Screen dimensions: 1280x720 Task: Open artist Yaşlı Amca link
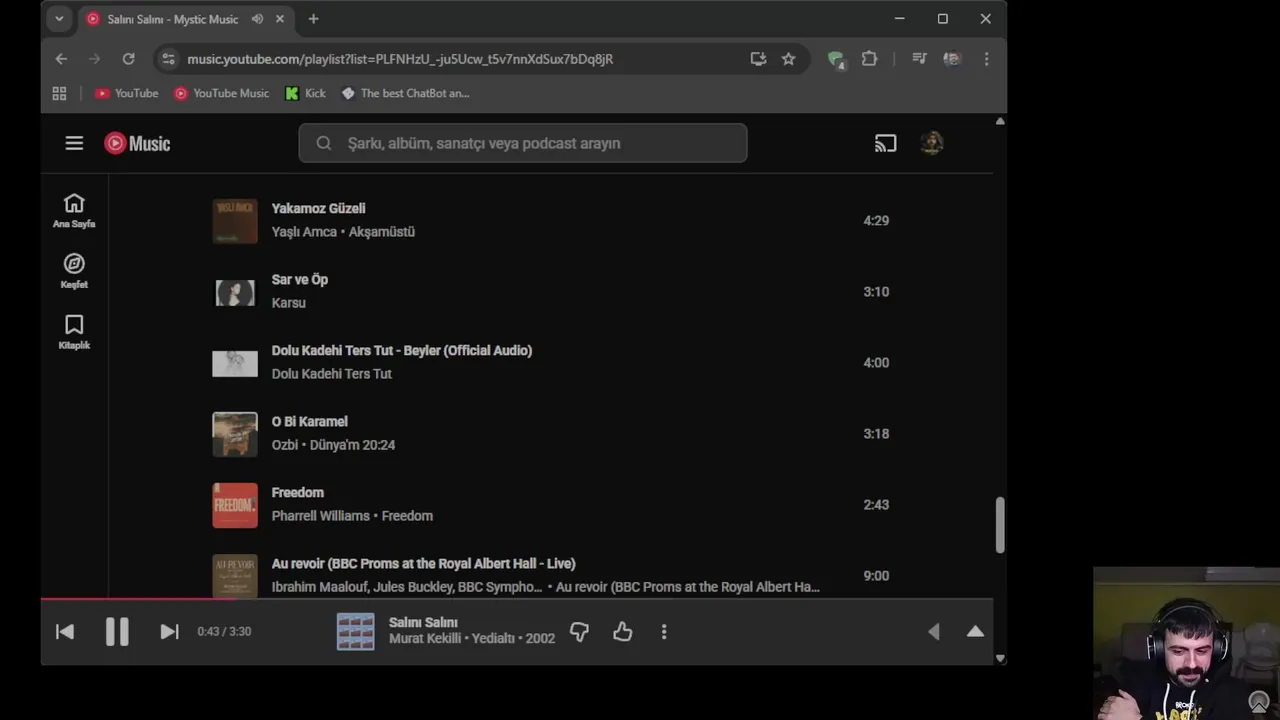[x=304, y=231]
